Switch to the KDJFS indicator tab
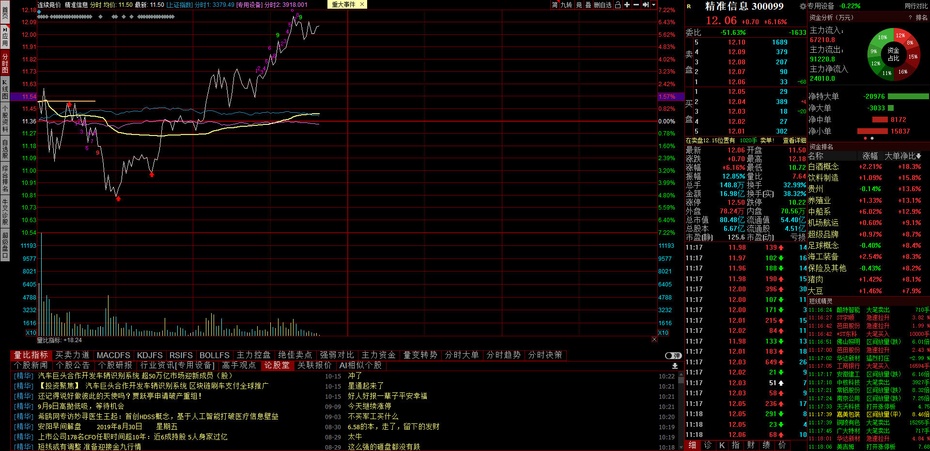Viewport: 930px width, 451px height. point(150,355)
